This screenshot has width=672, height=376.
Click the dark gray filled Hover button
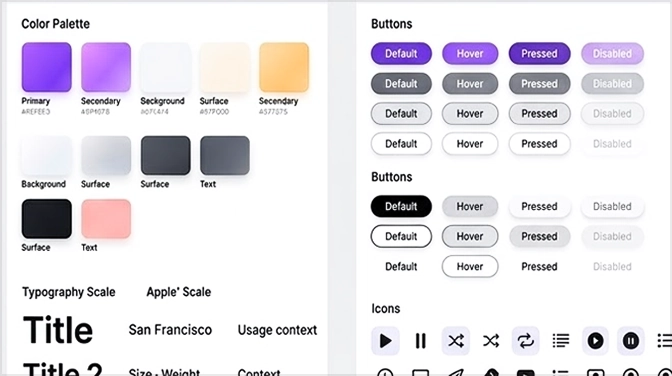(x=470, y=84)
